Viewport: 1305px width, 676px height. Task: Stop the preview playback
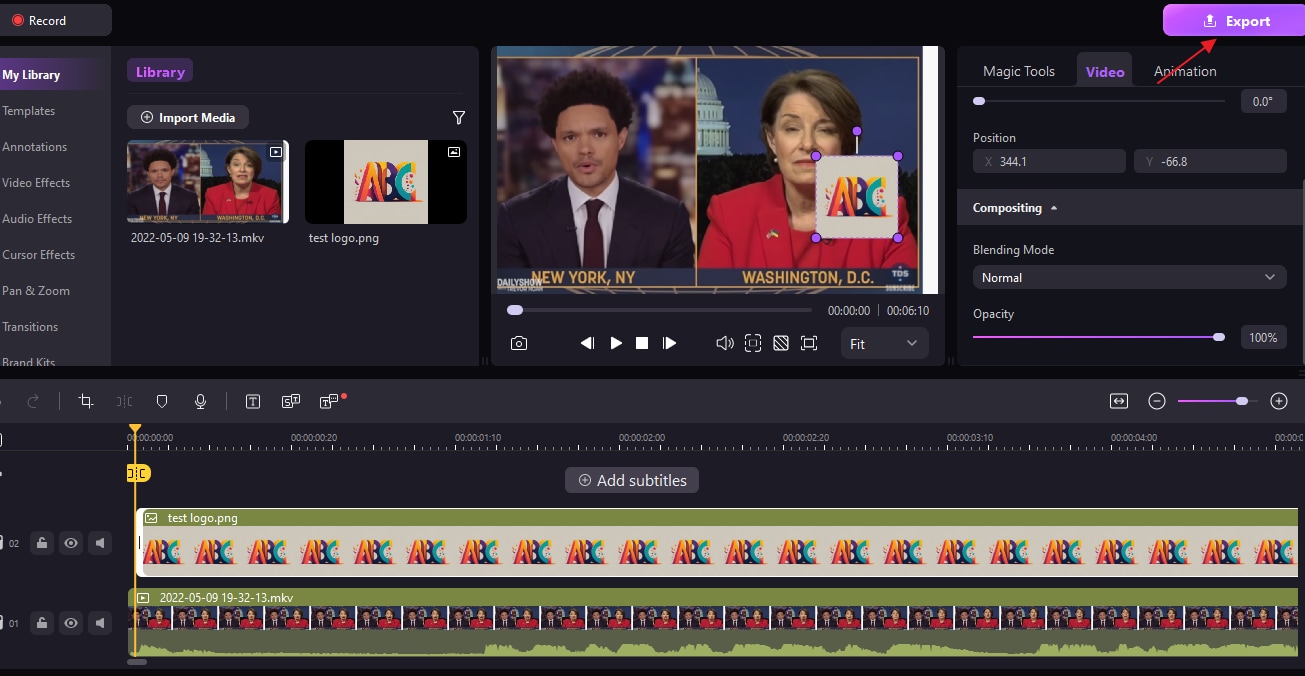point(642,343)
